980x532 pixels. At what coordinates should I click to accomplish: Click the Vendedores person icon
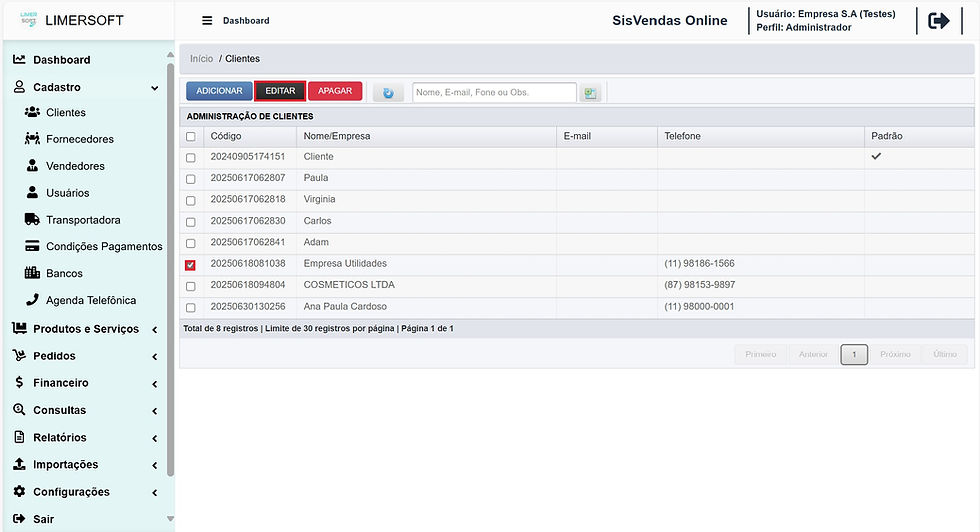pos(32,165)
